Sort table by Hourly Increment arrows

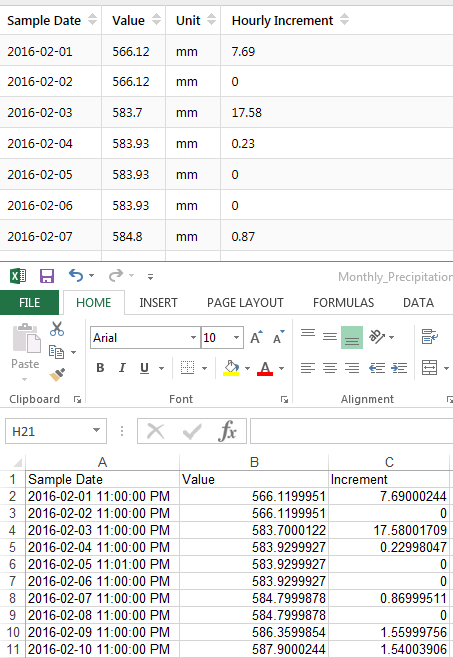pyautogui.click(x=344, y=20)
